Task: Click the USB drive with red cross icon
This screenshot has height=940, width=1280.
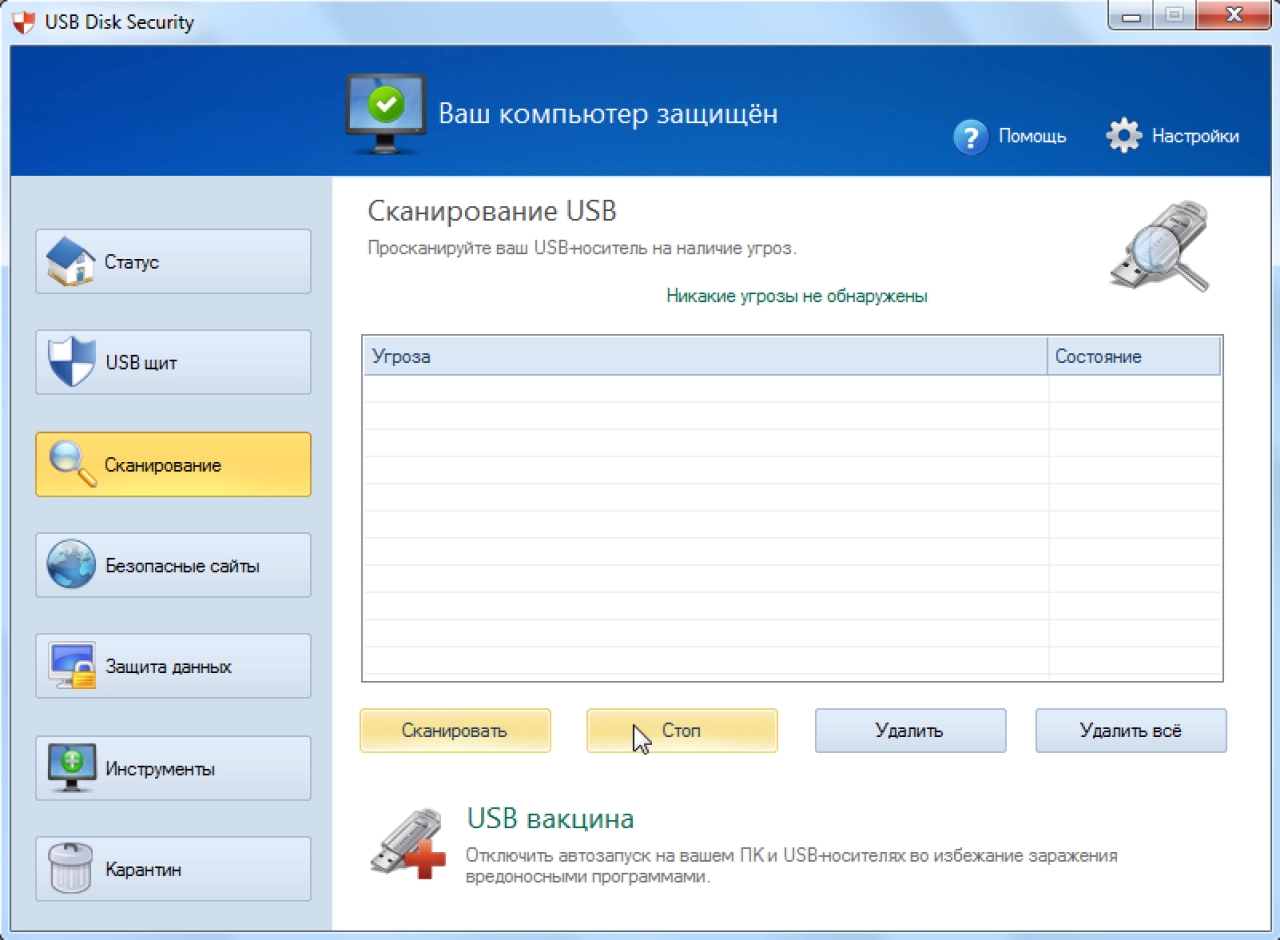Action: [406, 844]
